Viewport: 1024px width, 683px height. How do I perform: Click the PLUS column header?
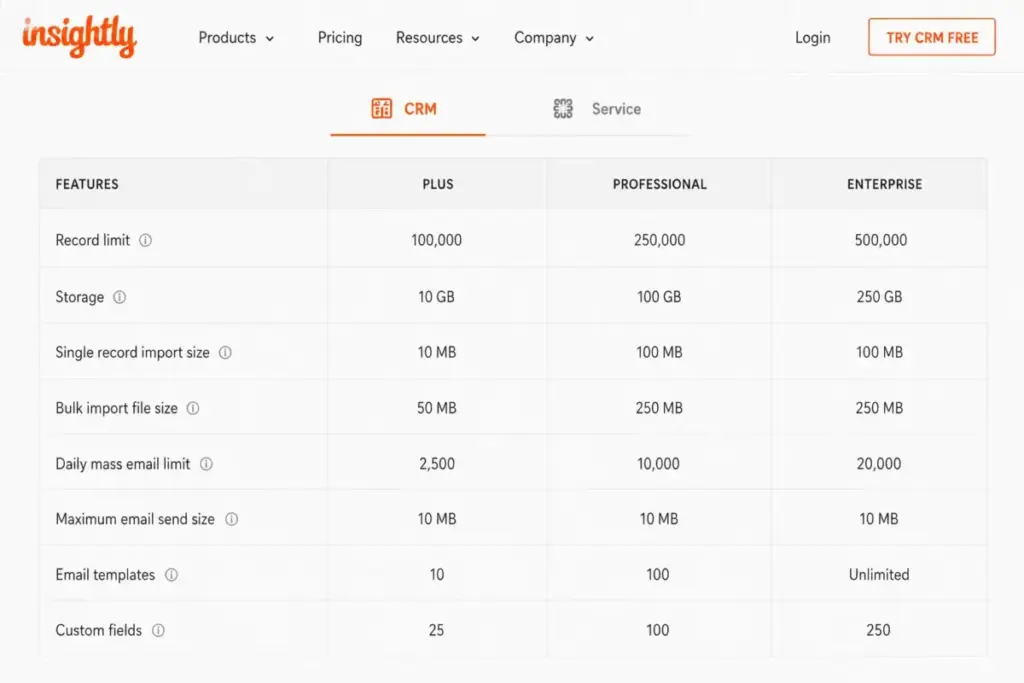(x=438, y=184)
